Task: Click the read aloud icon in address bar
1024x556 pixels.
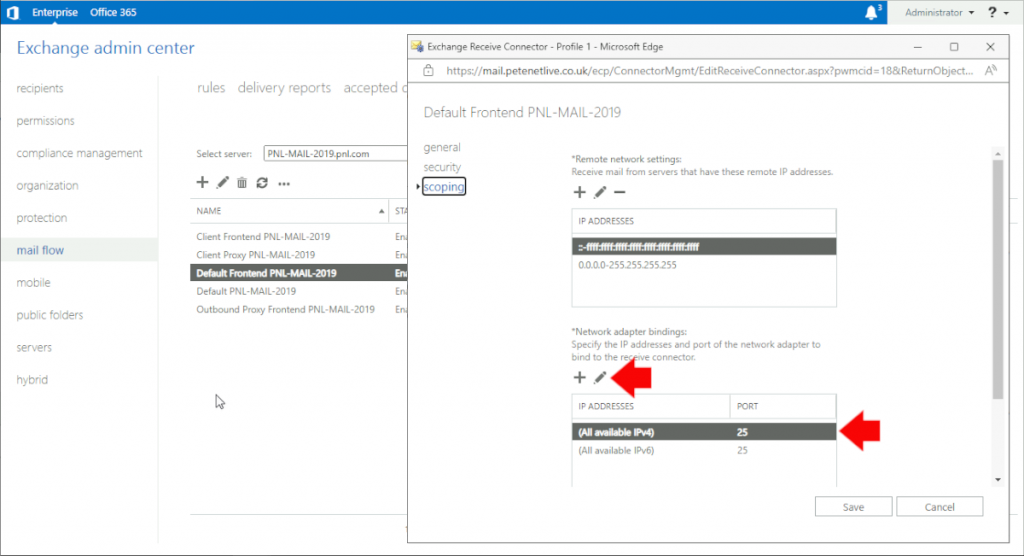Action: pyautogui.click(x=991, y=71)
